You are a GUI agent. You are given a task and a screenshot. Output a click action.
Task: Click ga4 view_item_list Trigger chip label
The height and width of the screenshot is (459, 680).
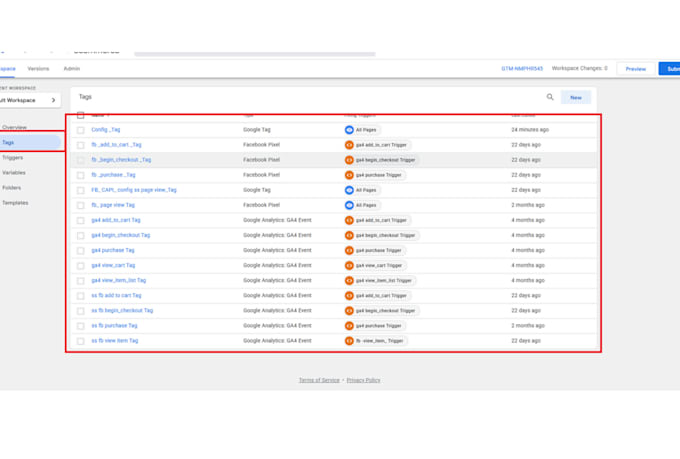[x=383, y=281]
